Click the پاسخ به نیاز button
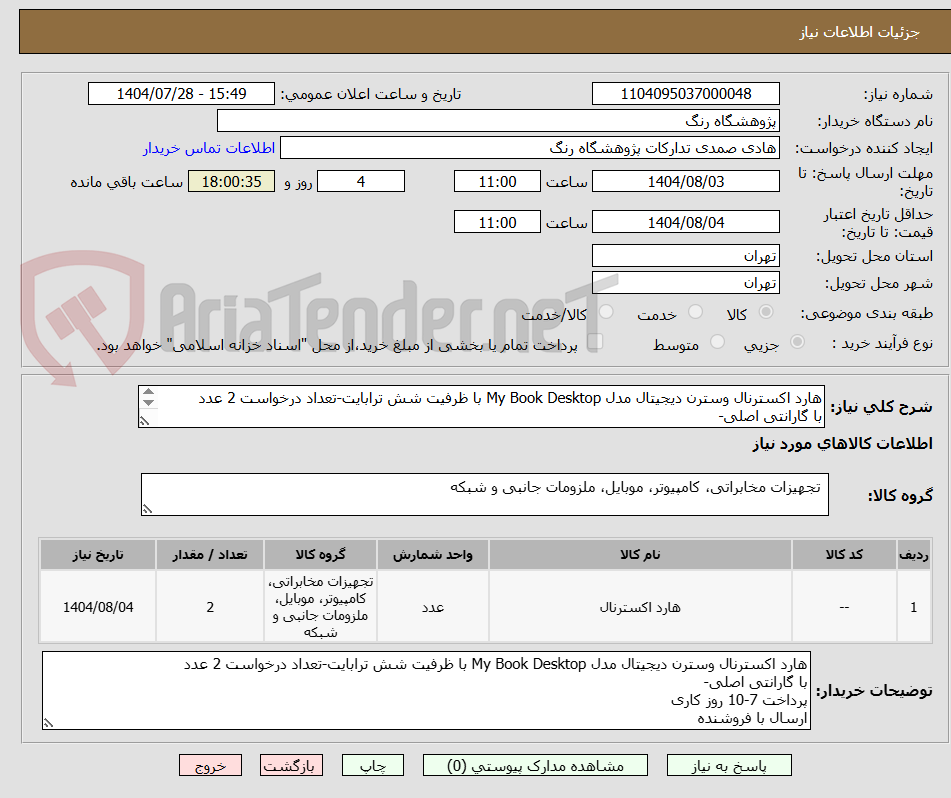The image size is (951, 798). (729, 765)
